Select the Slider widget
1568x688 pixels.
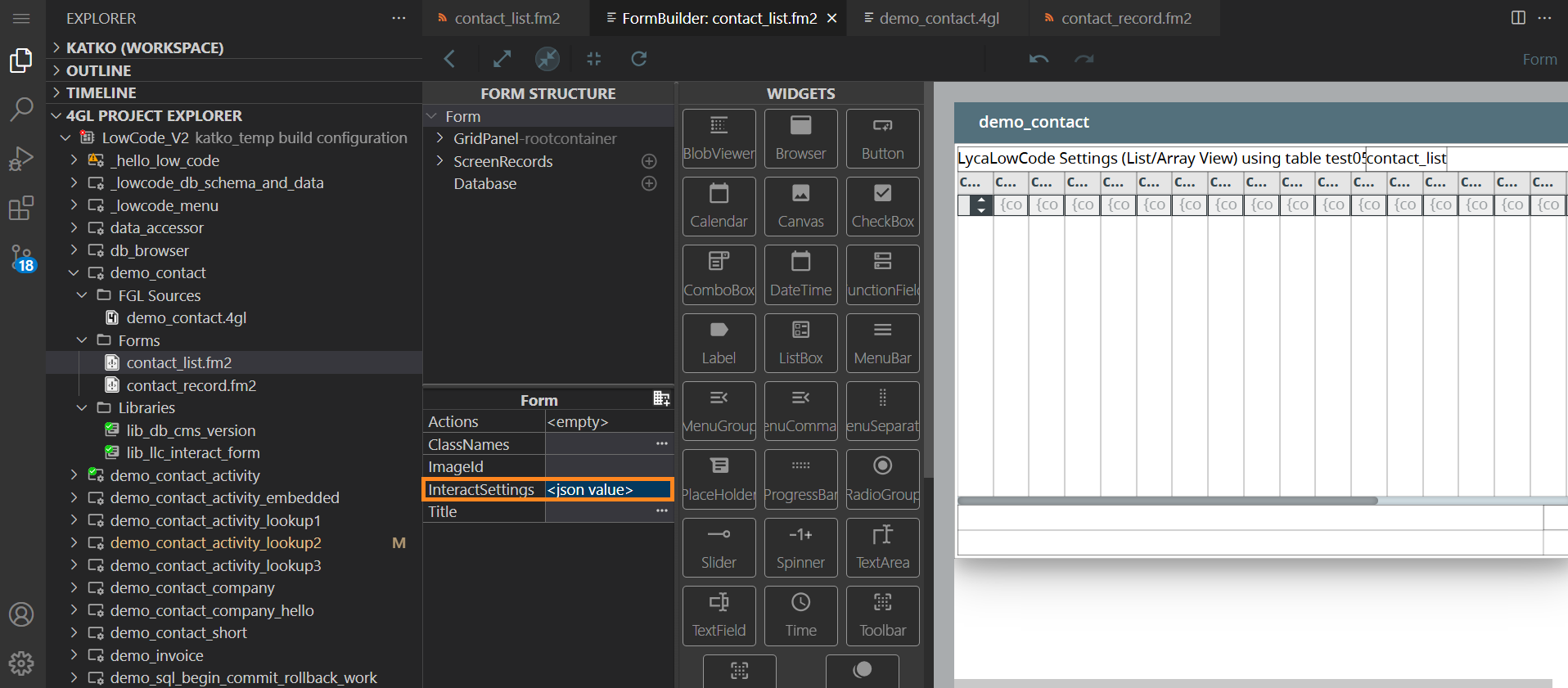[719, 547]
